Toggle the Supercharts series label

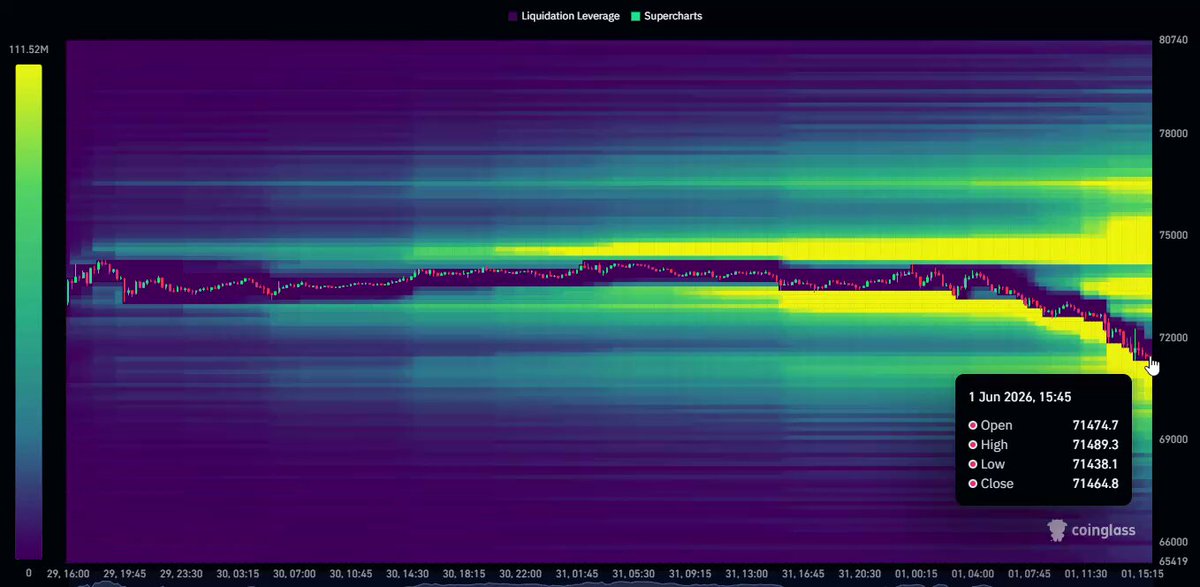pyautogui.click(x=674, y=17)
